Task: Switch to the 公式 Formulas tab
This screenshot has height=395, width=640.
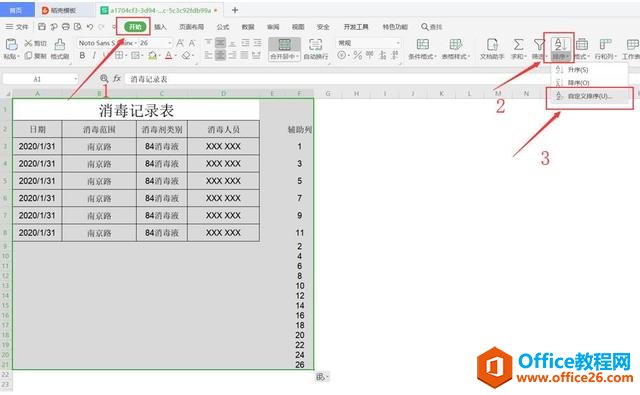Action: click(222, 27)
